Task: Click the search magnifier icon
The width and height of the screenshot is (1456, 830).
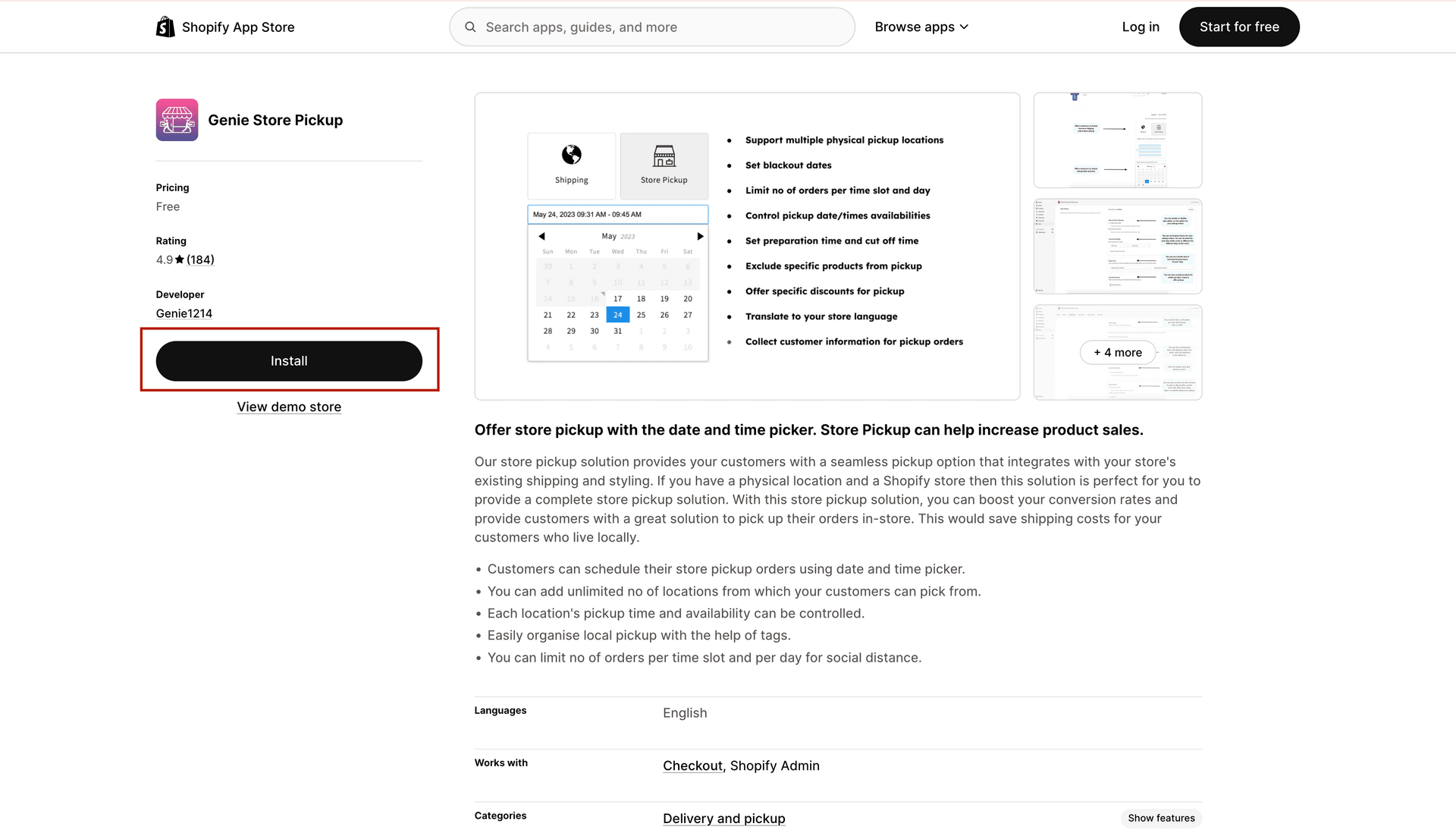Action: click(x=470, y=27)
